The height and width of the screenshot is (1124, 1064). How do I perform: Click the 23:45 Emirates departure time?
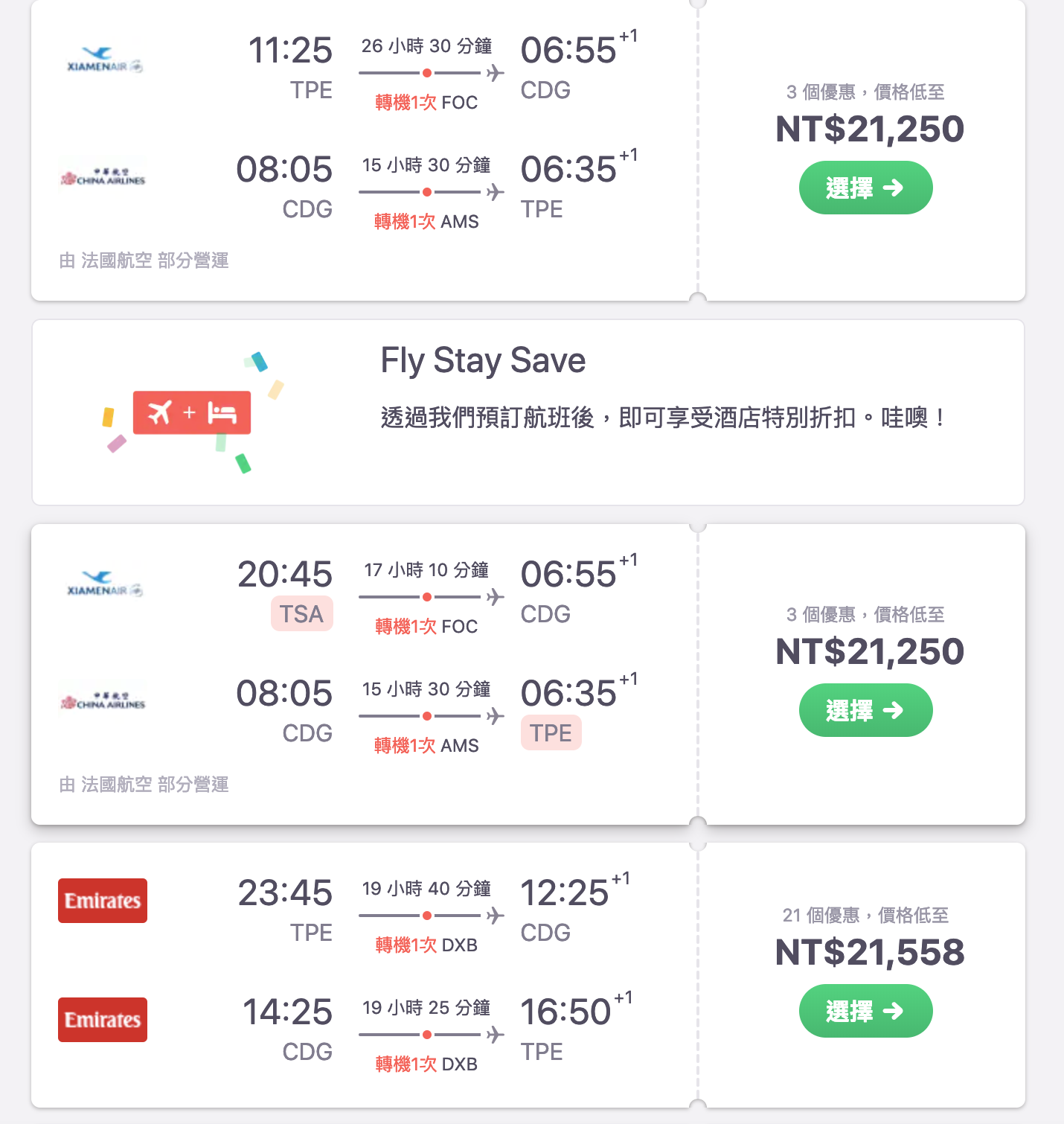click(285, 893)
